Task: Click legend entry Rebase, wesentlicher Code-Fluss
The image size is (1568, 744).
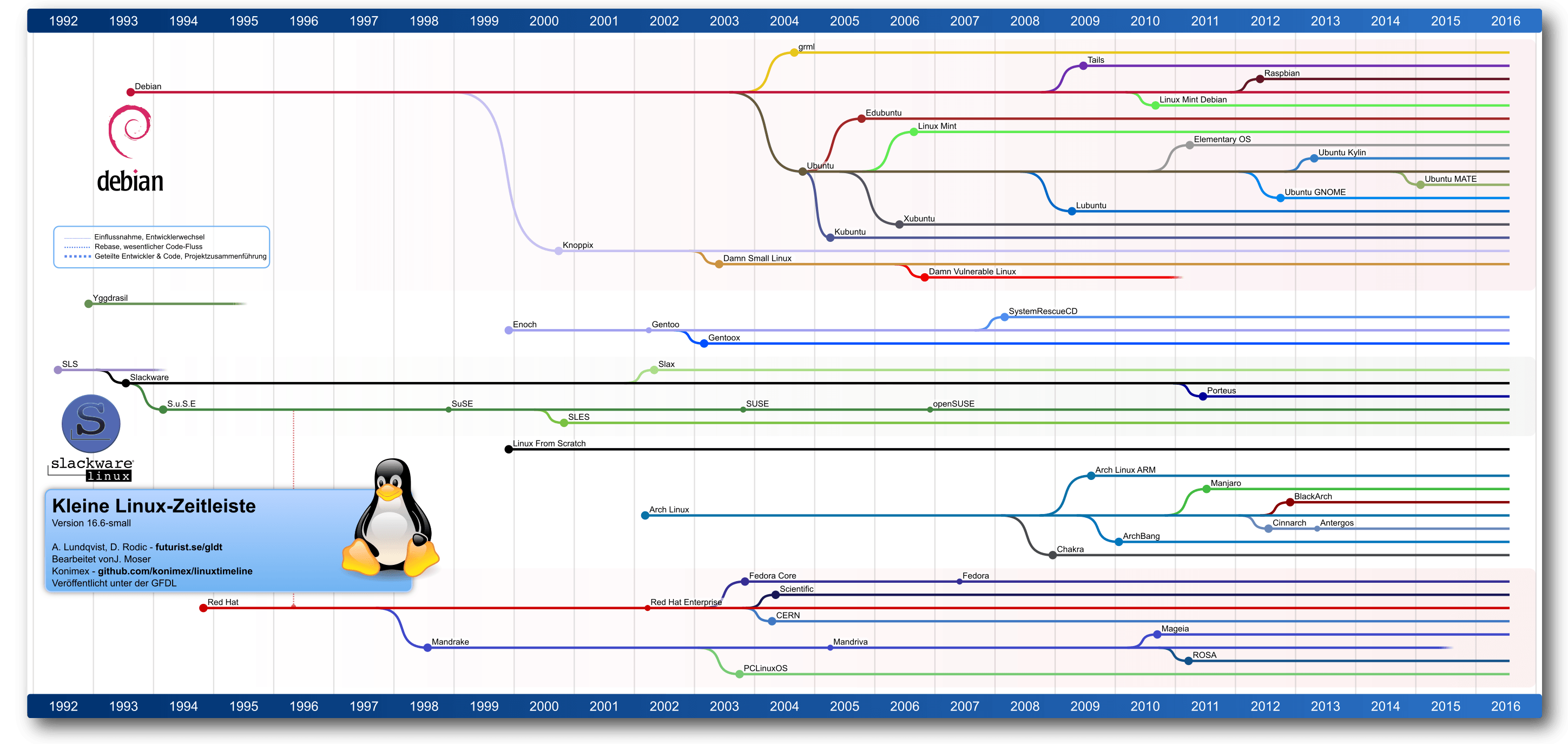Action: pyautogui.click(x=148, y=247)
